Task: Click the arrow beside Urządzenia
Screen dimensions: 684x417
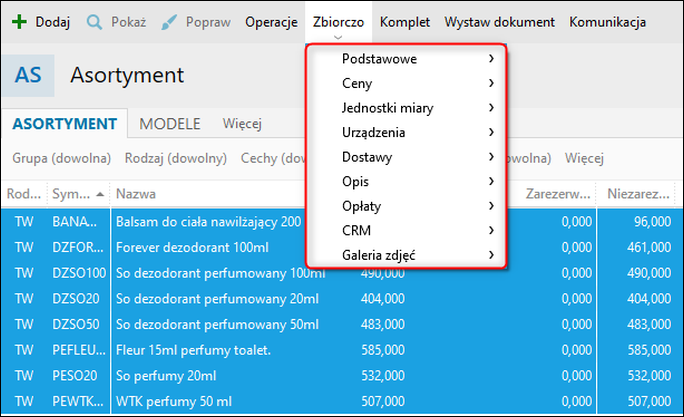Action: [x=491, y=132]
